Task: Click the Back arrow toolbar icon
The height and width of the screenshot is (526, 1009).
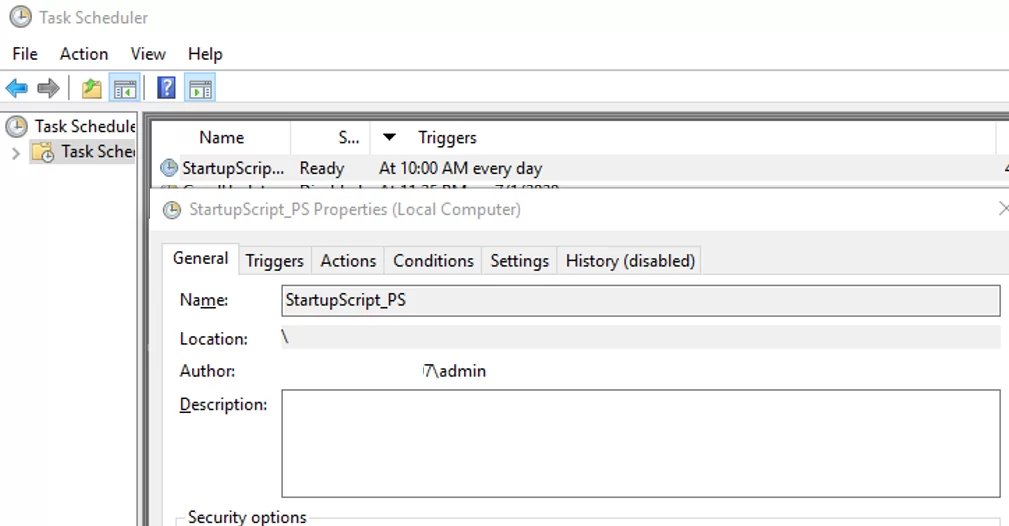Action: (17, 88)
